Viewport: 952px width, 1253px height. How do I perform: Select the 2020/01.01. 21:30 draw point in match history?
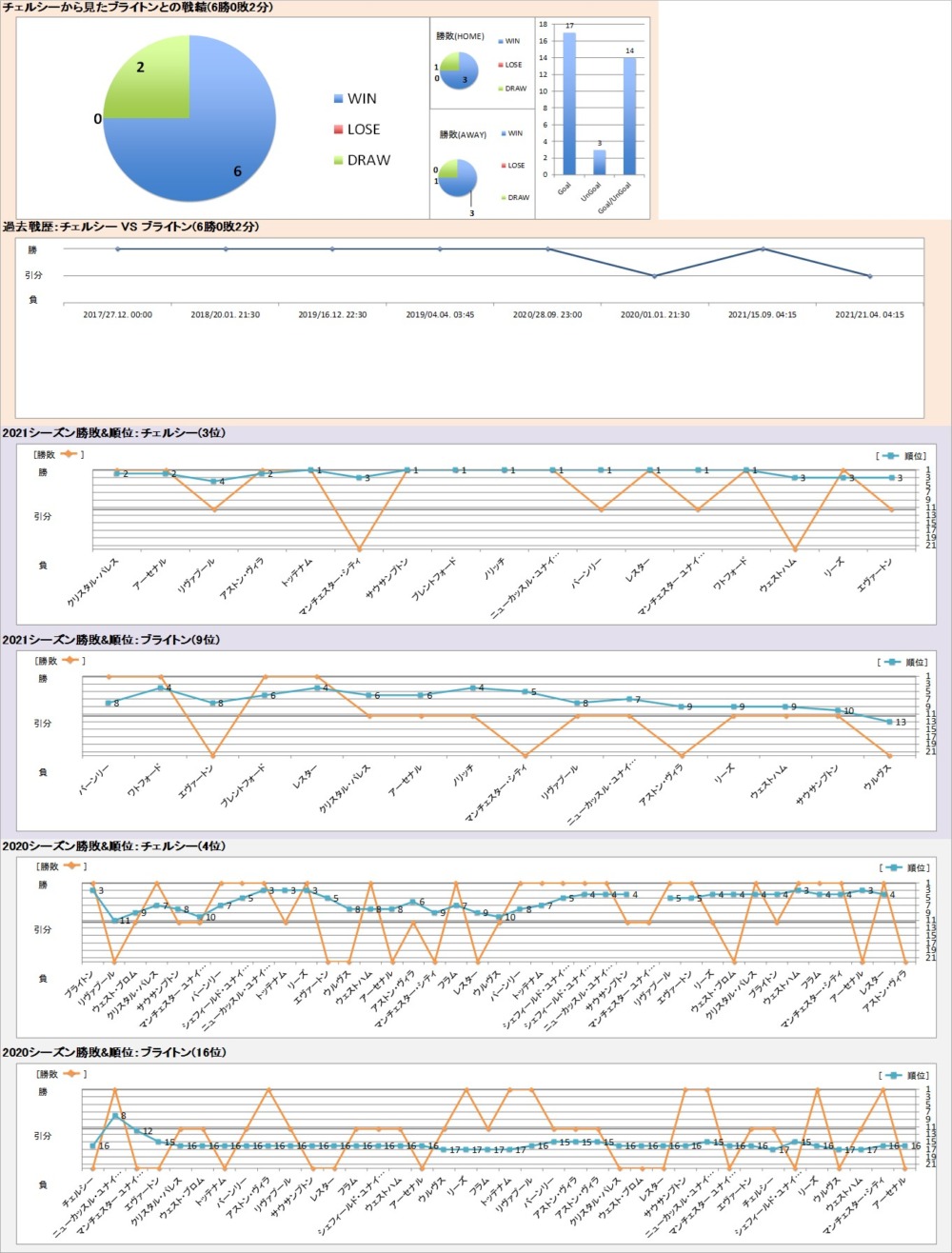click(x=654, y=276)
